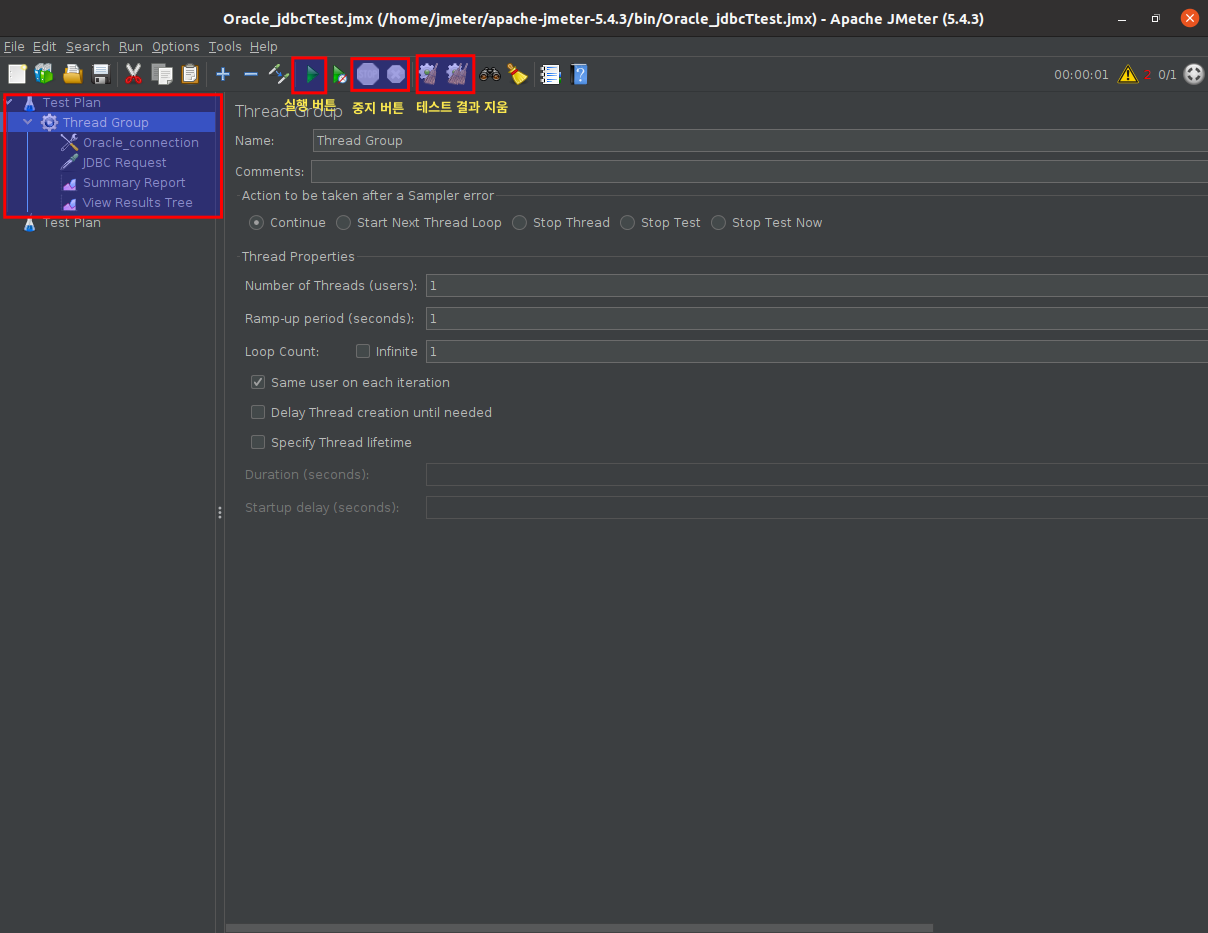Click the Copy icon in toolbar
The image size is (1208, 933).
pyautogui.click(x=162, y=73)
